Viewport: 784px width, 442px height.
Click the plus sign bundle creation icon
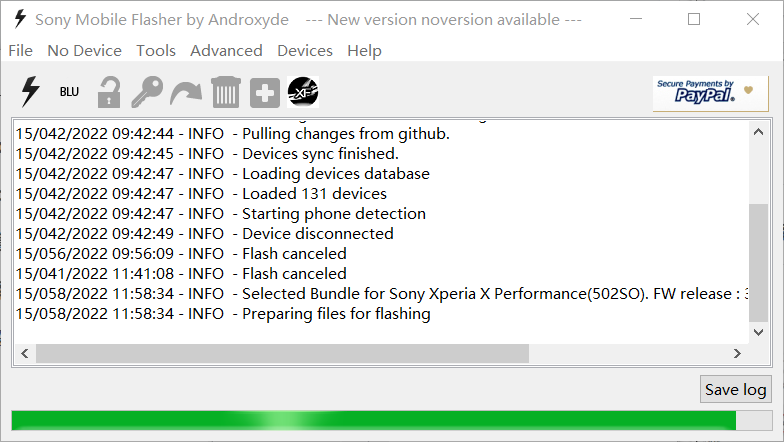(x=265, y=93)
